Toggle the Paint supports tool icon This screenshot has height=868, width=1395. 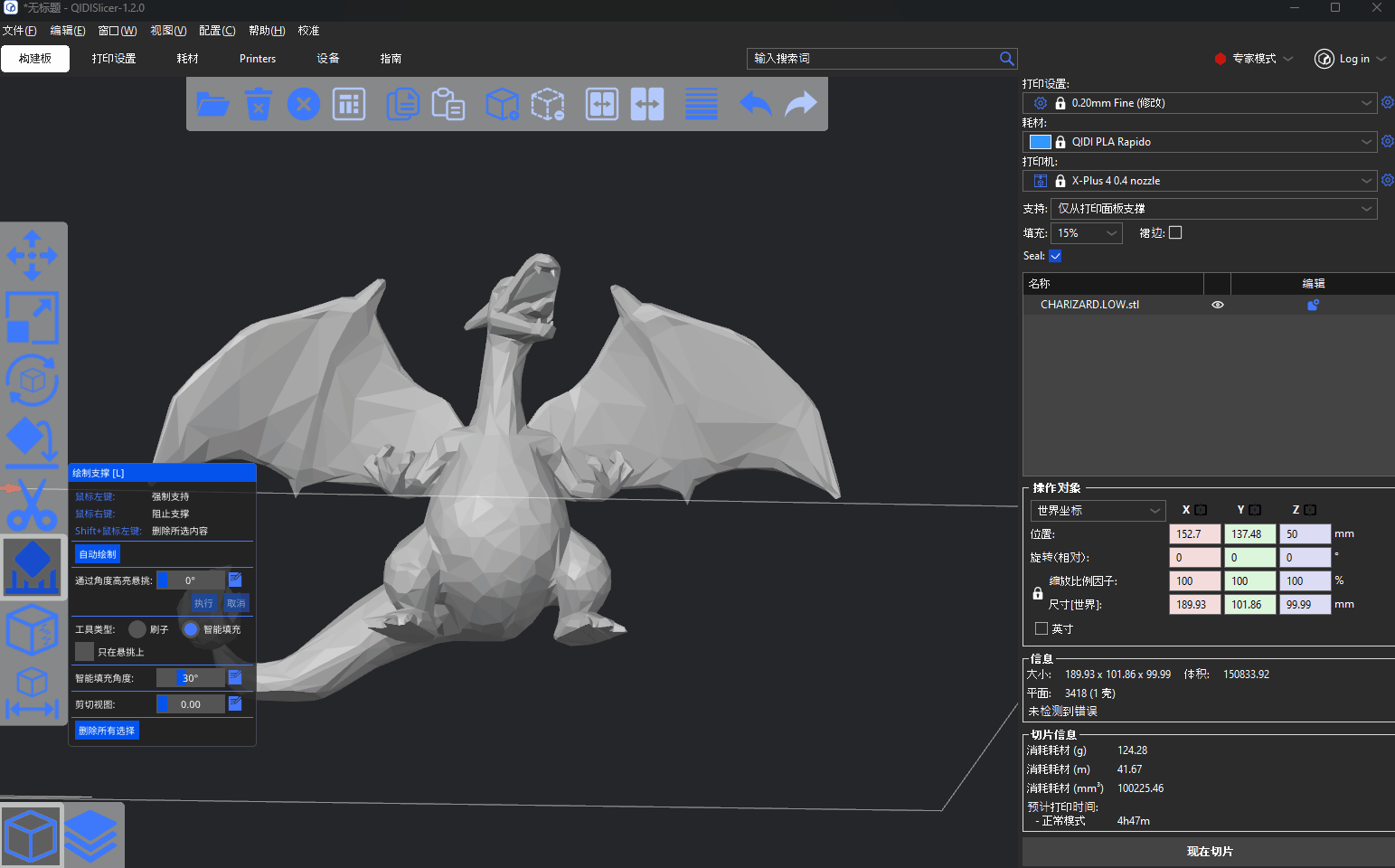click(33, 567)
